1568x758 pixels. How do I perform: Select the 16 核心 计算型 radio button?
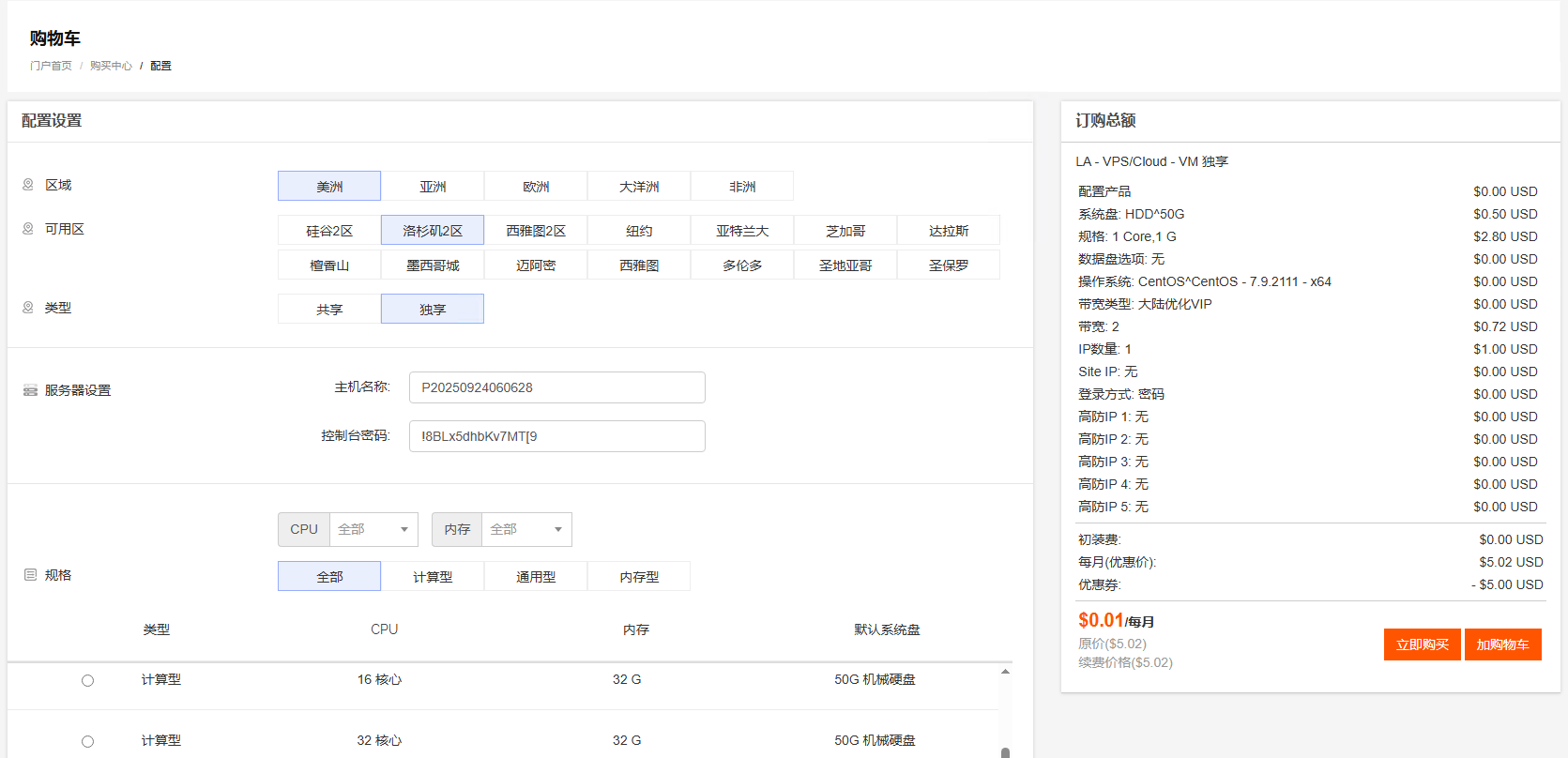click(x=87, y=680)
